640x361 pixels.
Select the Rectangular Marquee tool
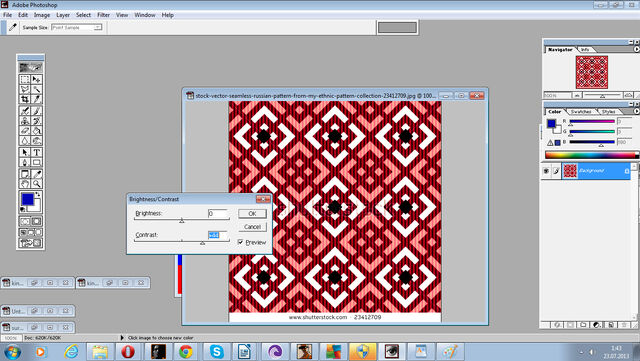pos(25,80)
